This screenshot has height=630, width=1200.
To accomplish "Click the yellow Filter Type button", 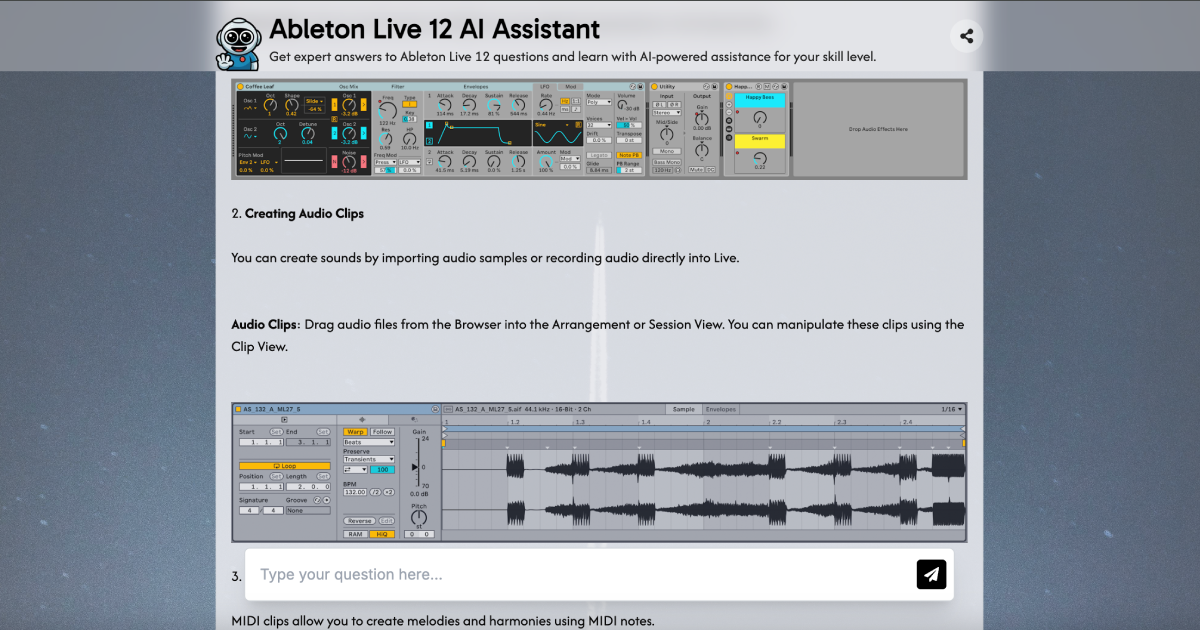I will pos(409,104).
